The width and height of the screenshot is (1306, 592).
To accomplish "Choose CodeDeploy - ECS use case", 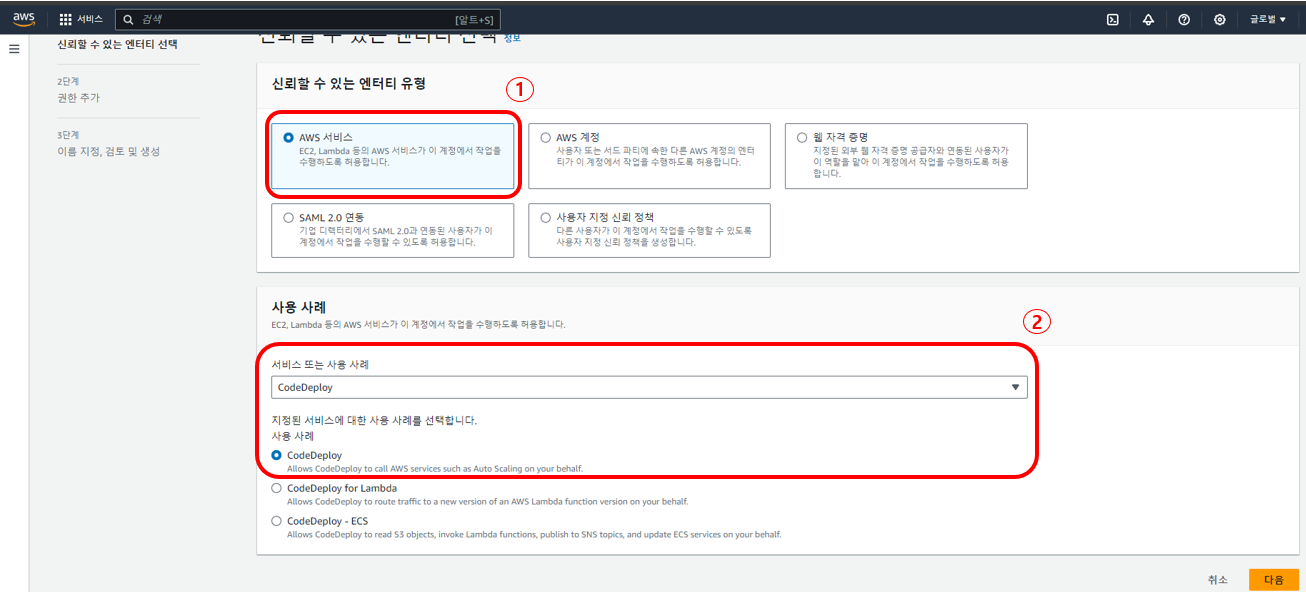I will pyautogui.click(x=277, y=521).
